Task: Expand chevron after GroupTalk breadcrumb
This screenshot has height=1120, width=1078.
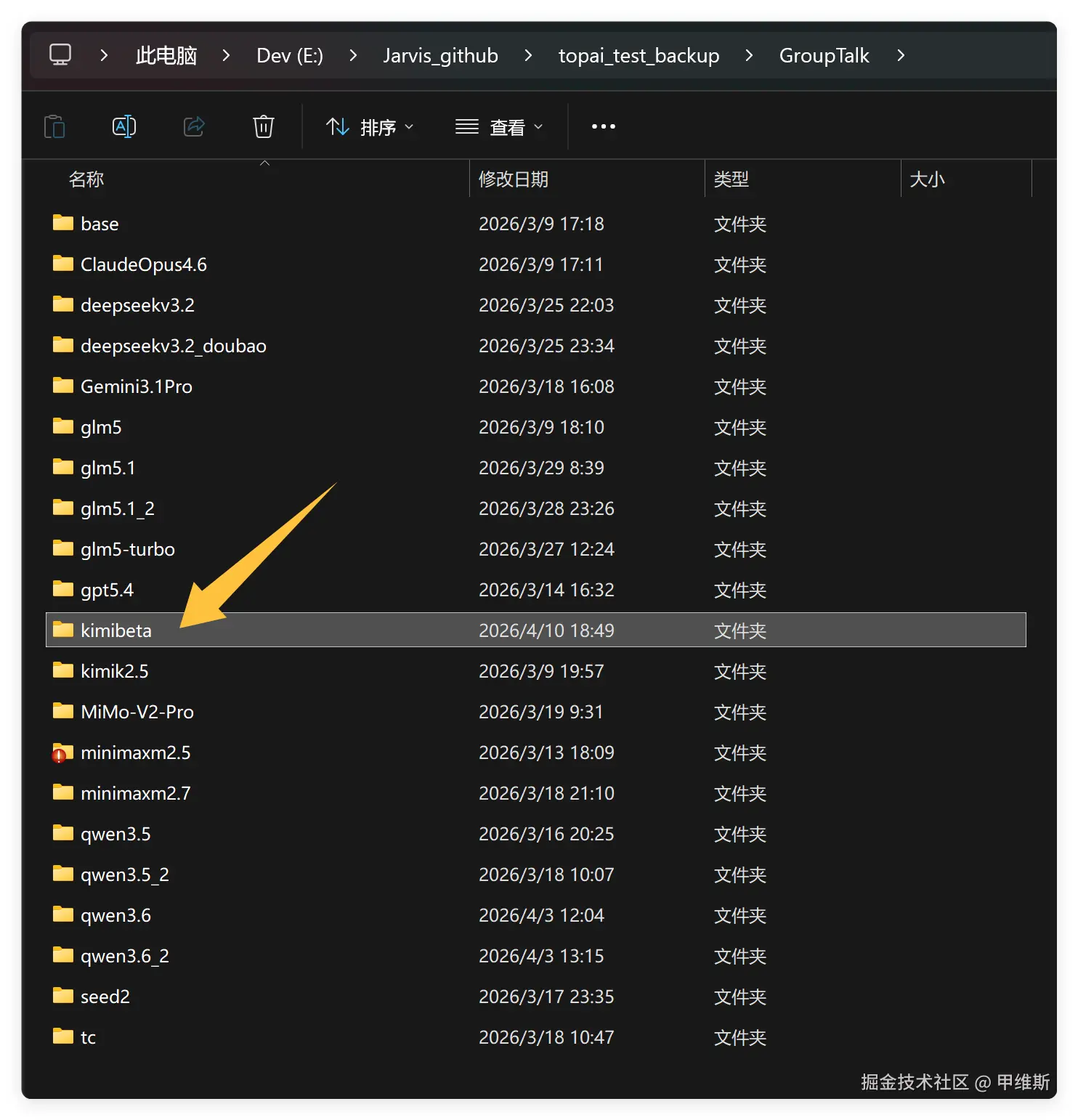Action: [901, 55]
